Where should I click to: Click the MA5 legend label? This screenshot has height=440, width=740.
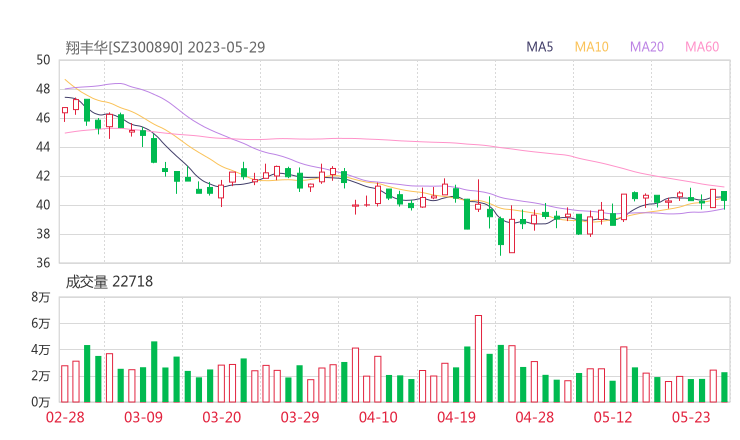click(x=539, y=47)
